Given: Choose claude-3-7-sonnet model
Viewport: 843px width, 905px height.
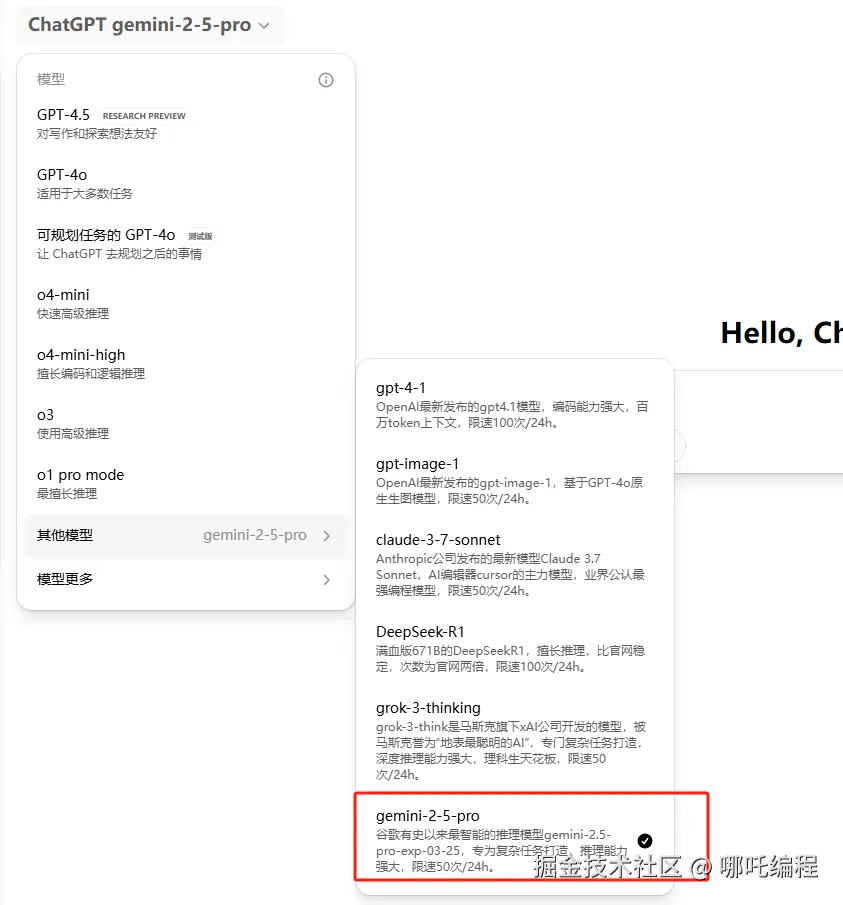Looking at the screenshot, I should pos(515,564).
